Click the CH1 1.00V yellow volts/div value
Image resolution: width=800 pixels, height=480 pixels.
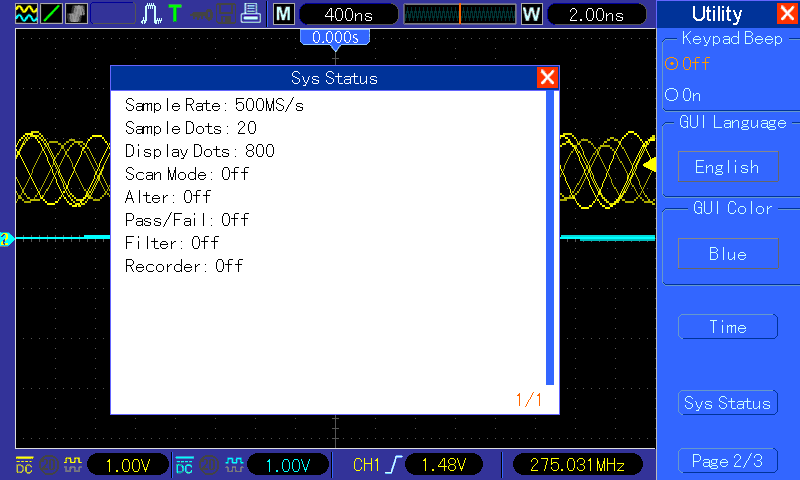128,465
